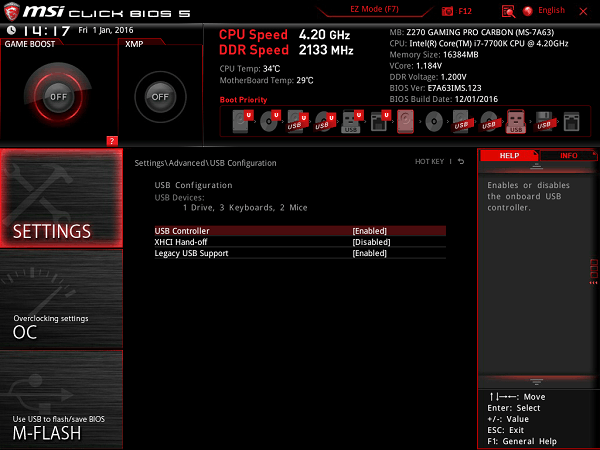Screen dimensions: 600x450
Task: Open the M-FLASH BIOS flashing section
Action: pos(61,399)
